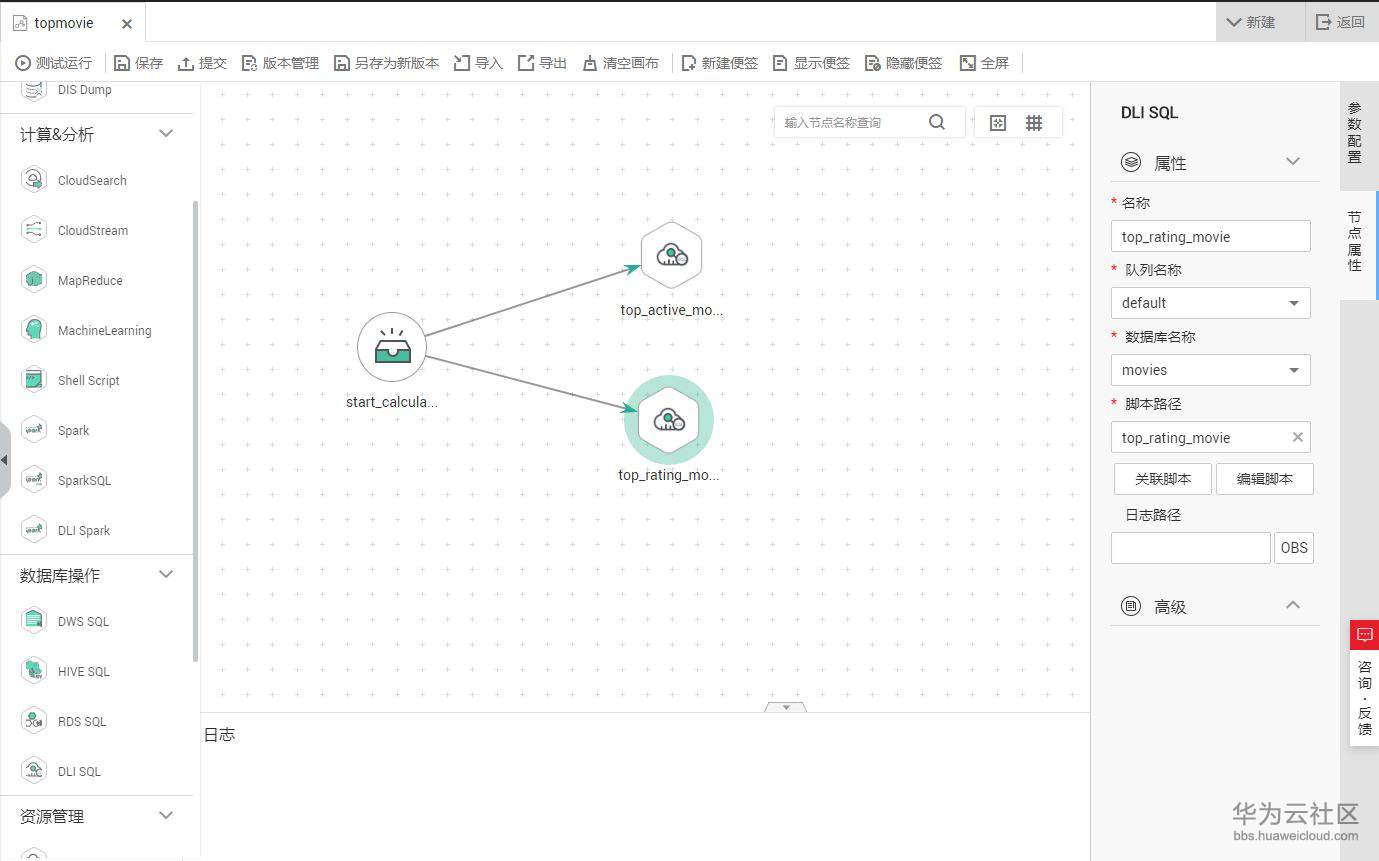This screenshot has width=1379, height=861.
Task: Clear the canvas with 清空画布
Action: coord(620,63)
